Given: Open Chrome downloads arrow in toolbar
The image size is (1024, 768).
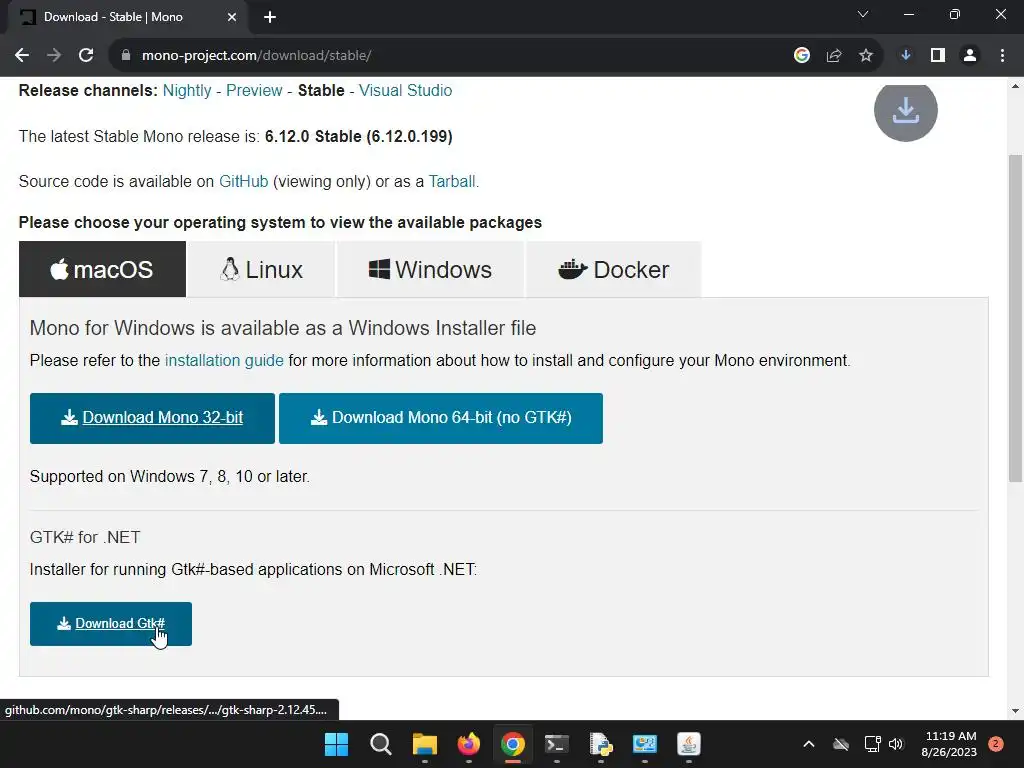Looking at the screenshot, I should tap(906, 56).
